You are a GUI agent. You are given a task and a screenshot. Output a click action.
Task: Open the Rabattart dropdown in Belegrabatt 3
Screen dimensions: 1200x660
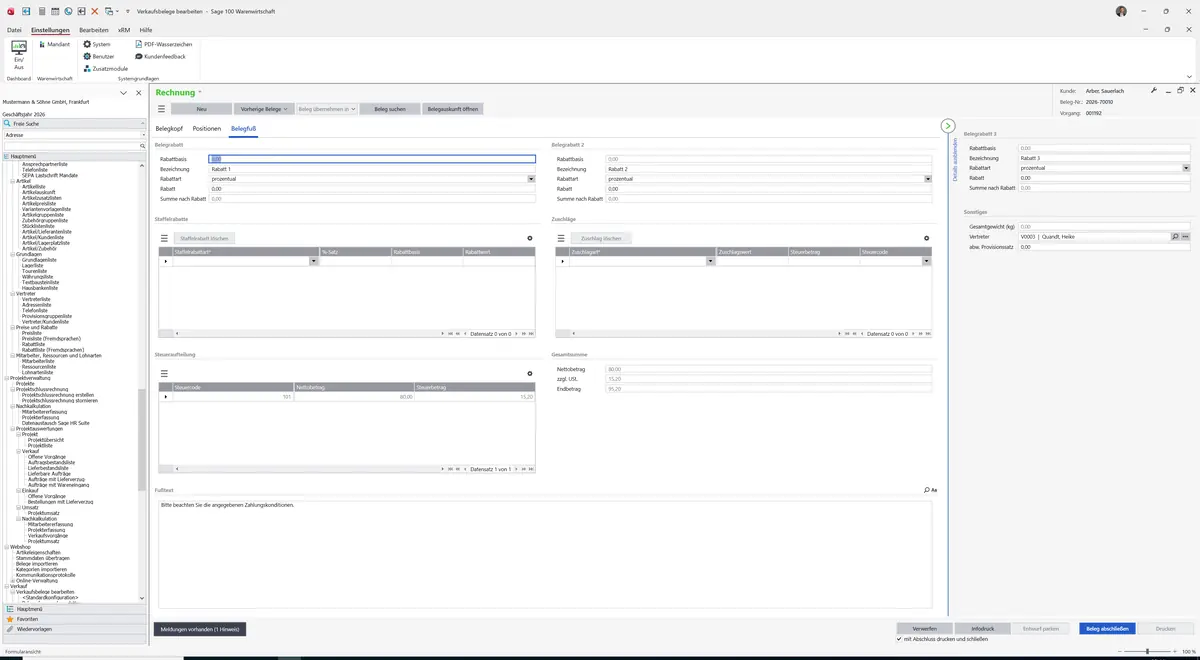[1186, 168]
